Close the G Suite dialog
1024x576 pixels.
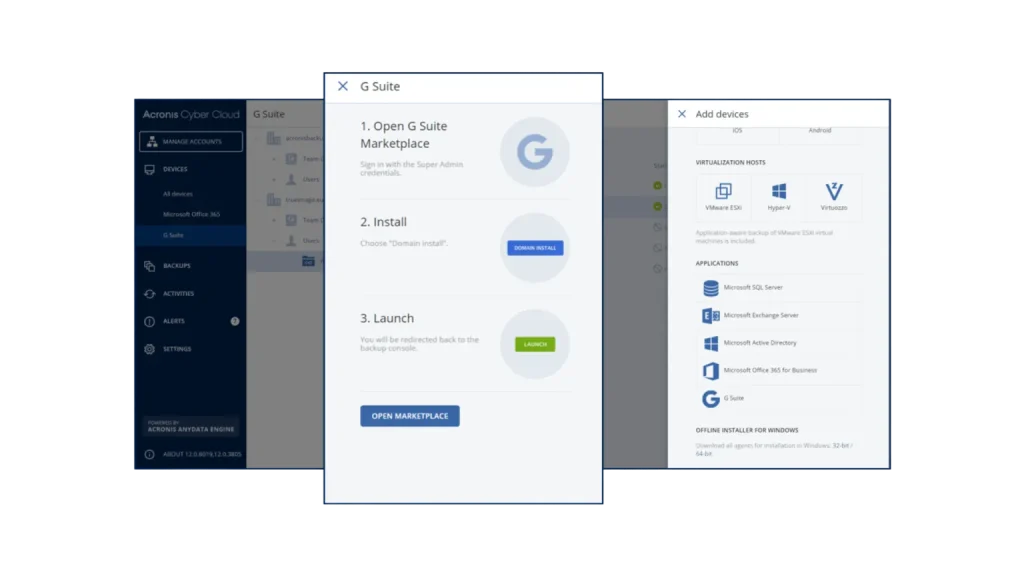[x=343, y=86]
